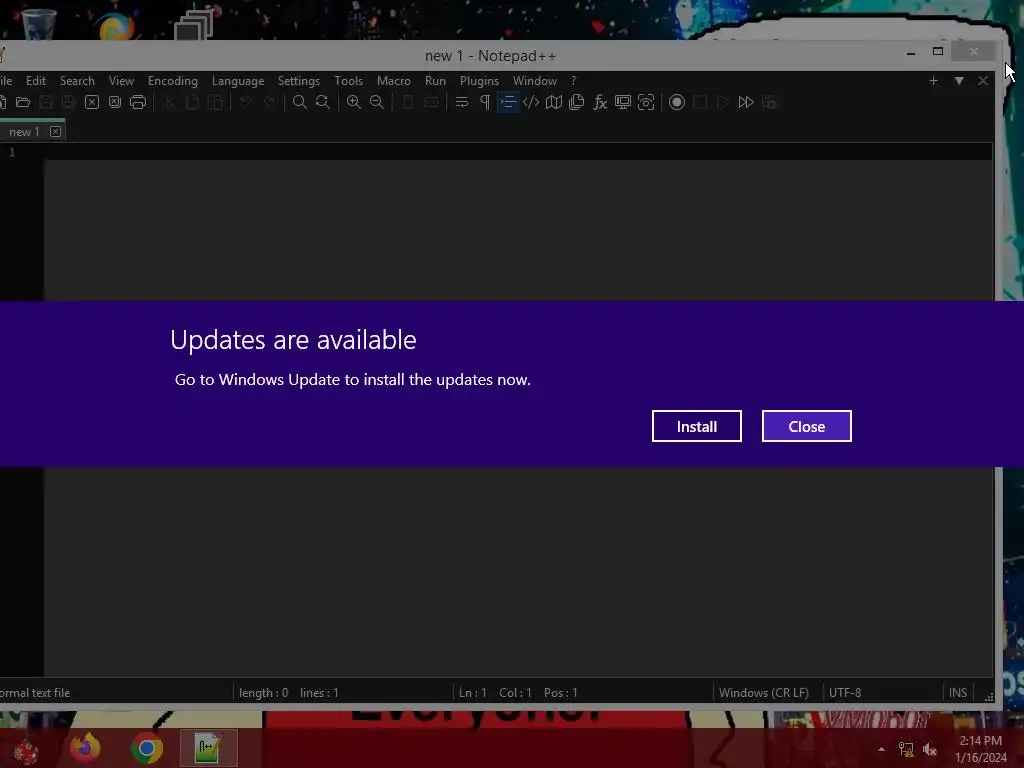1024x768 pixels.
Task: Click the Open file toolbar icon
Action: click(23, 102)
